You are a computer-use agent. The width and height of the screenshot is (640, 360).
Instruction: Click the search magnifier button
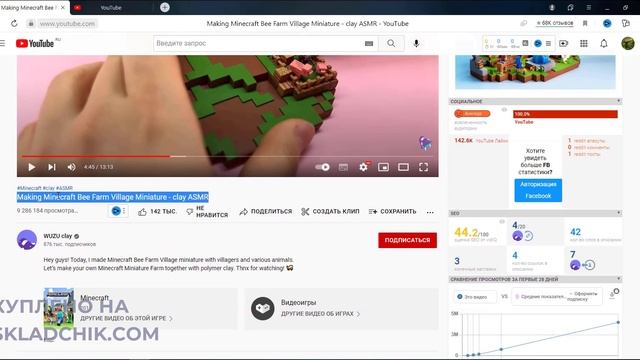[x=391, y=43]
